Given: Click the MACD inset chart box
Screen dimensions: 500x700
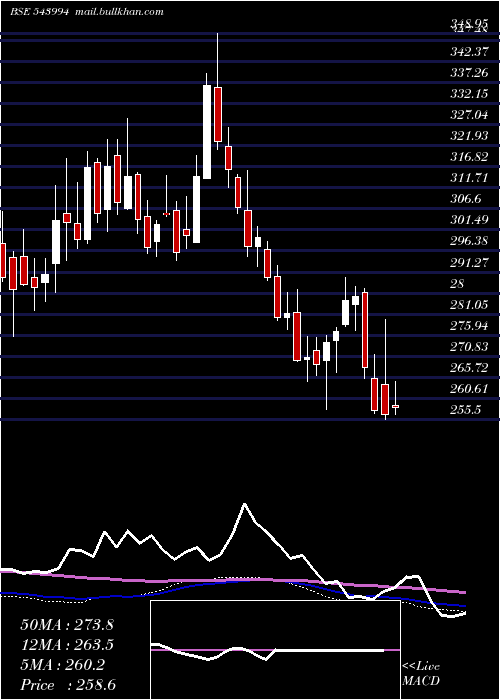Looking at the screenshot, I should (275, 650).
